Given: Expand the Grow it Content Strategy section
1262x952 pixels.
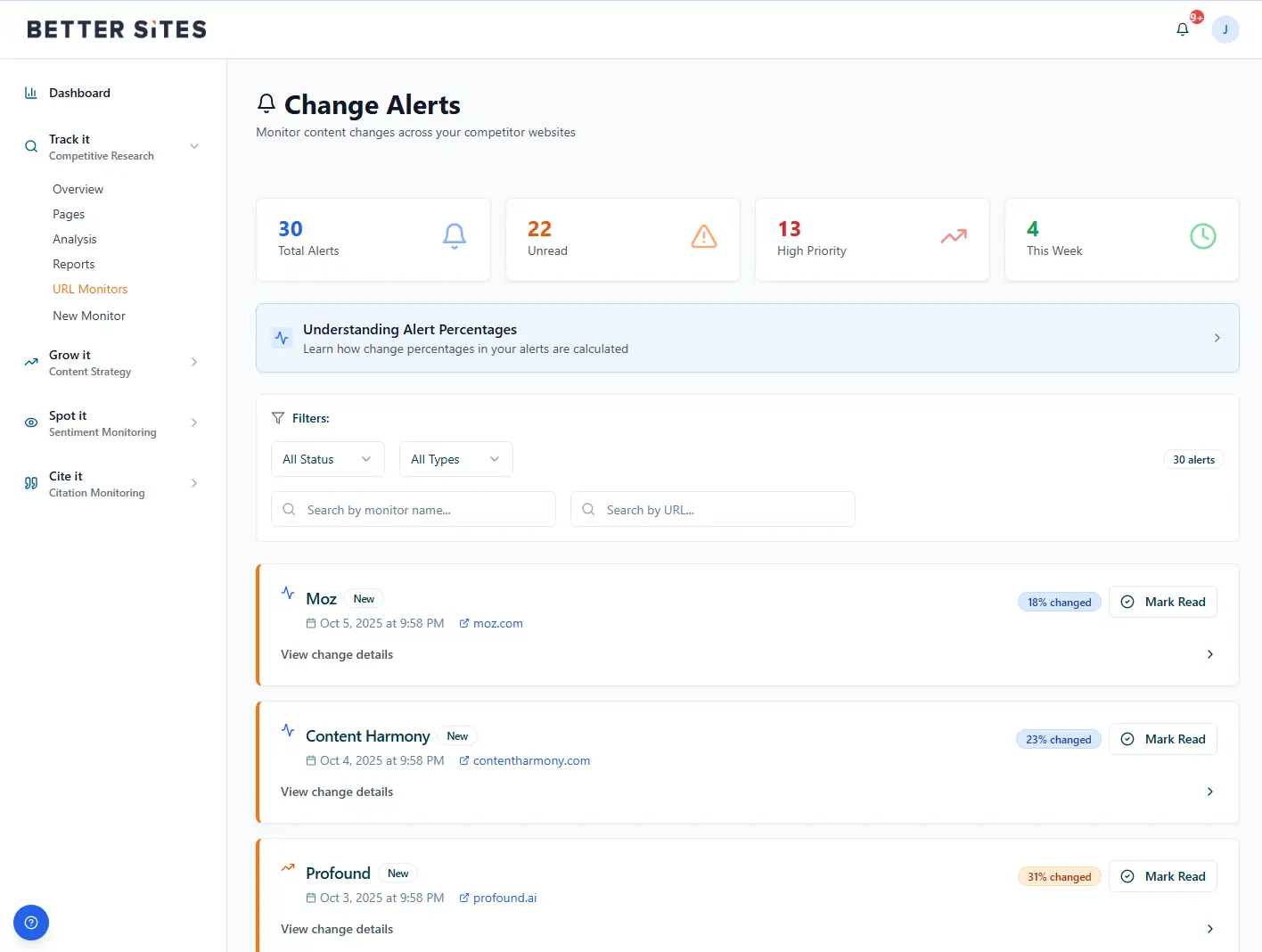Looking at the screenshot, I should click(111, 362).
